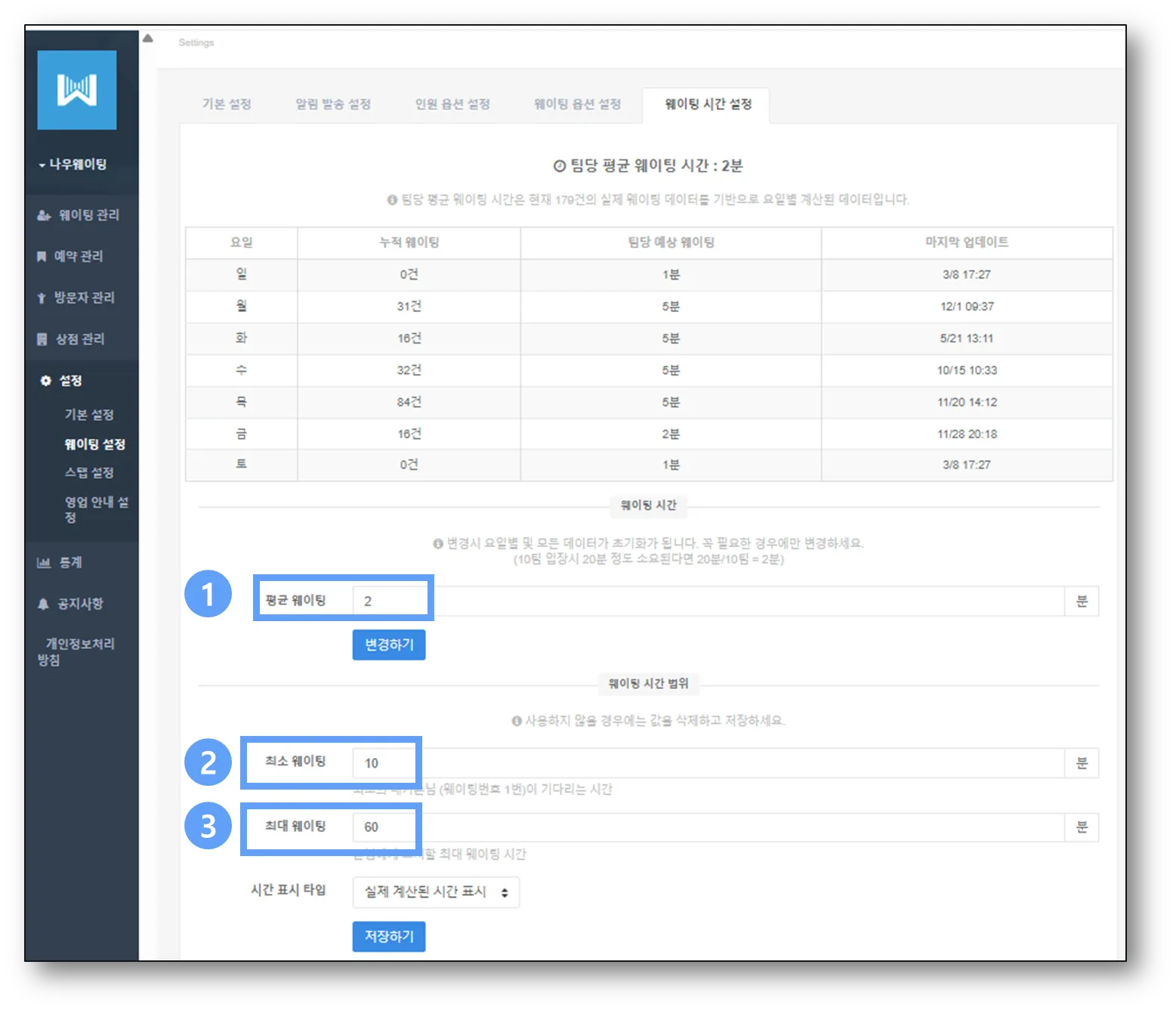Click the 방문자 관리 person icon

42,298
